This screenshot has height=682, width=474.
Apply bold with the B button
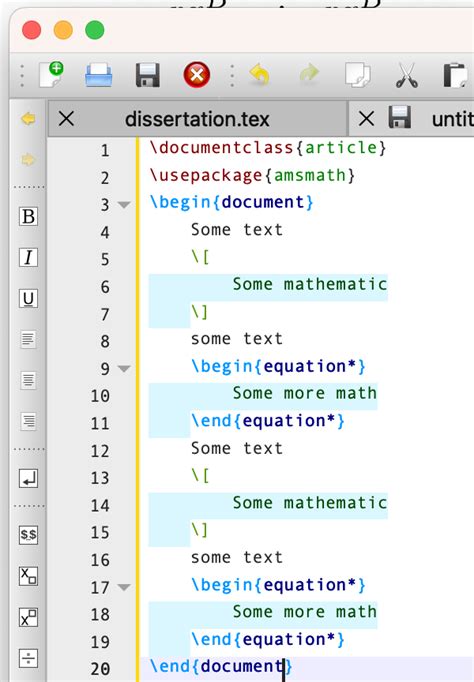(28, 216)
